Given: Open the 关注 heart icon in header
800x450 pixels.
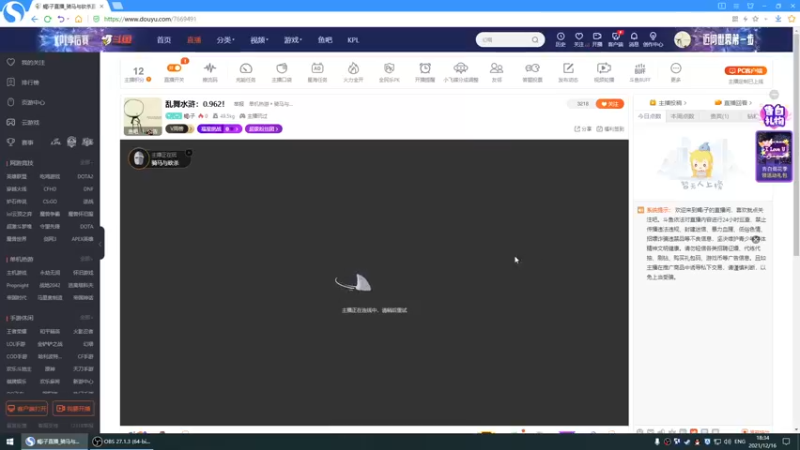Looking at the screenshot, I should pos(579,39).
